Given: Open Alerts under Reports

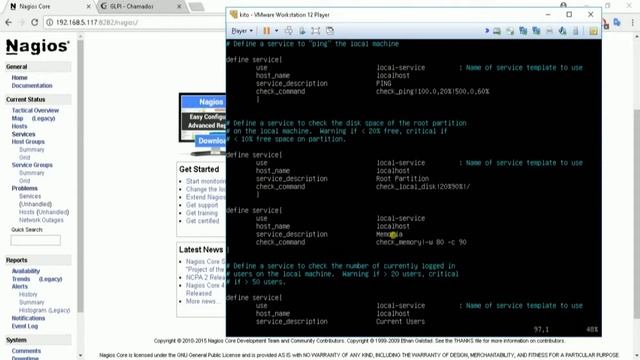Looking at the screenshot, I should tap(20, 287).
